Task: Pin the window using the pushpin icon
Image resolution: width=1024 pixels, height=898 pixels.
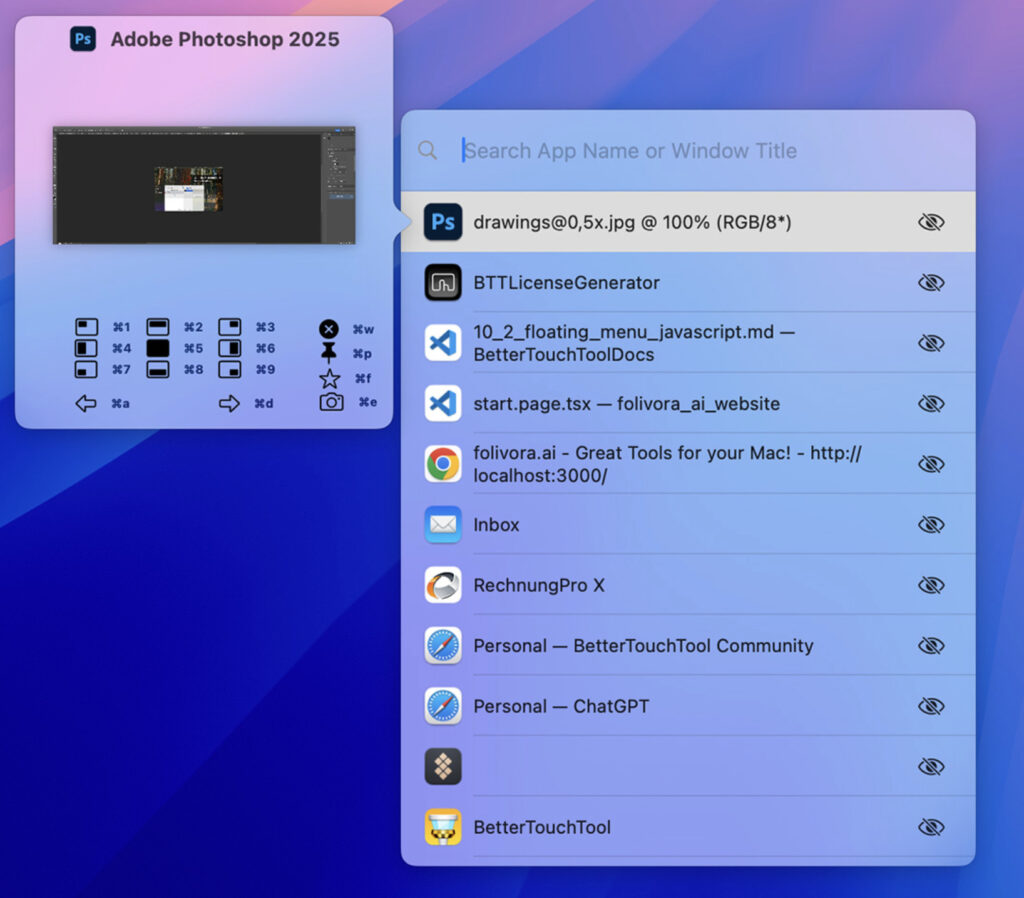Action: [328, 350]
